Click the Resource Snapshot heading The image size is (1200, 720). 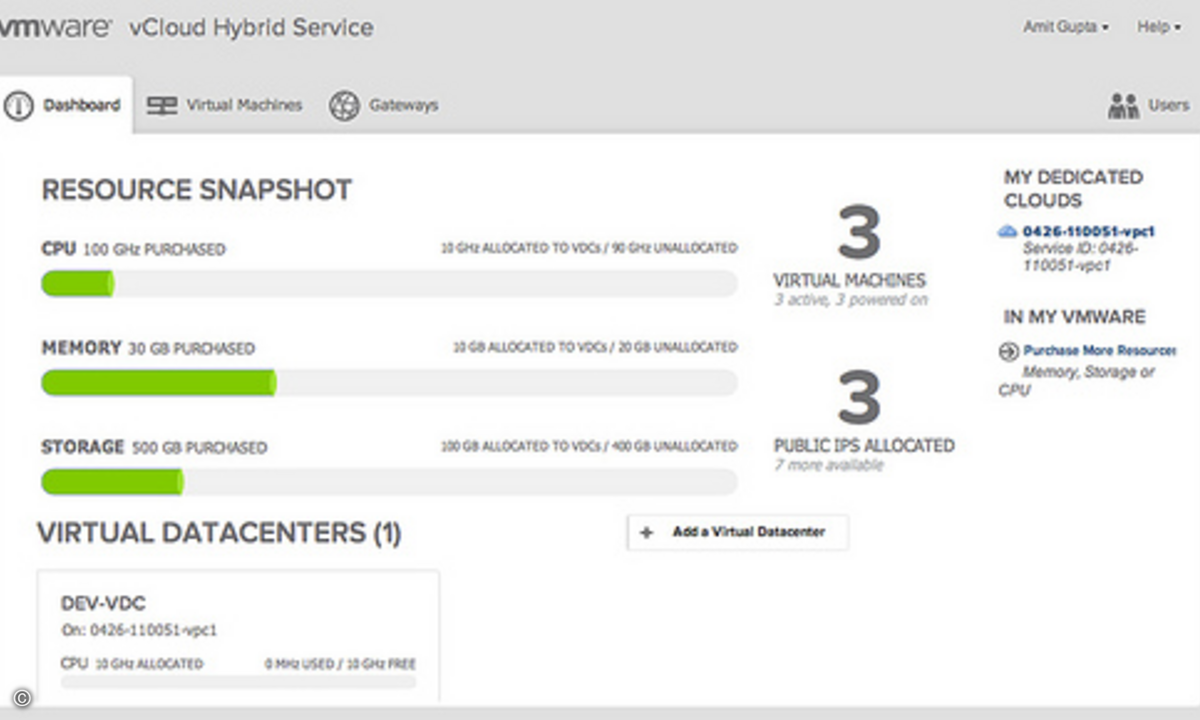(197, 190)
